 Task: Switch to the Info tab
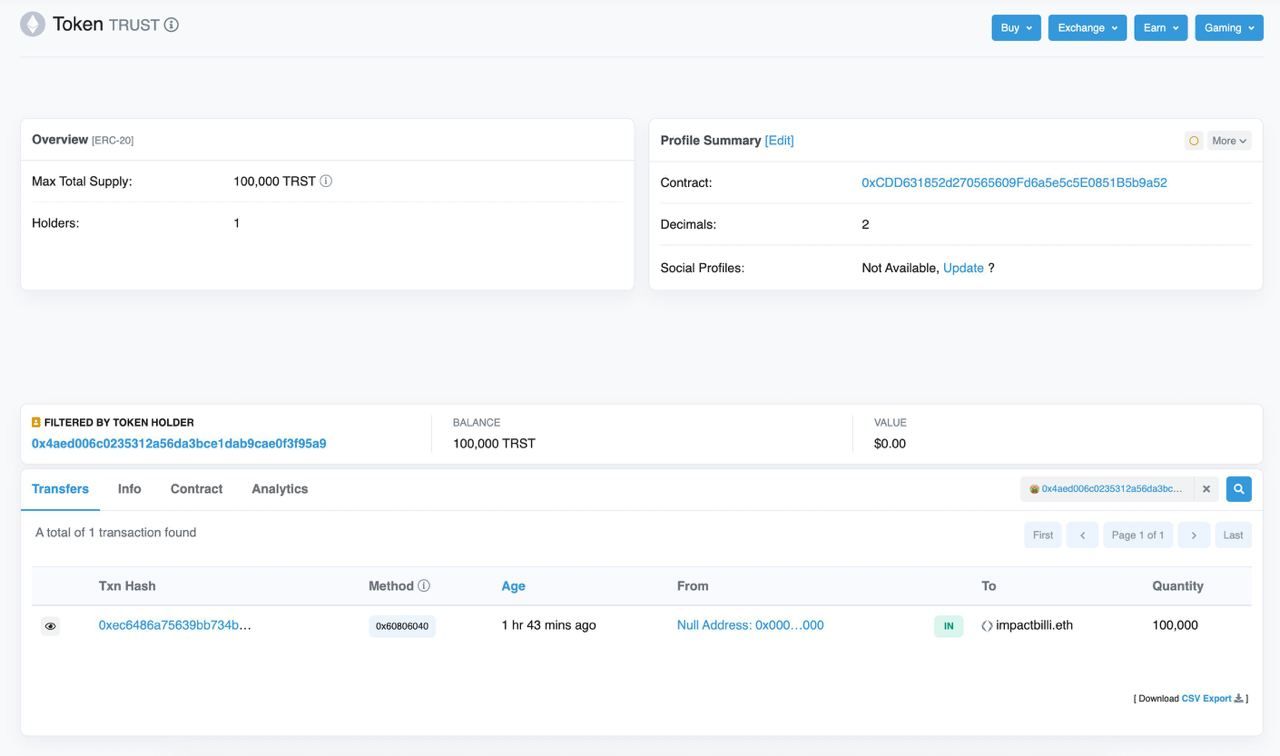[129, 489]
